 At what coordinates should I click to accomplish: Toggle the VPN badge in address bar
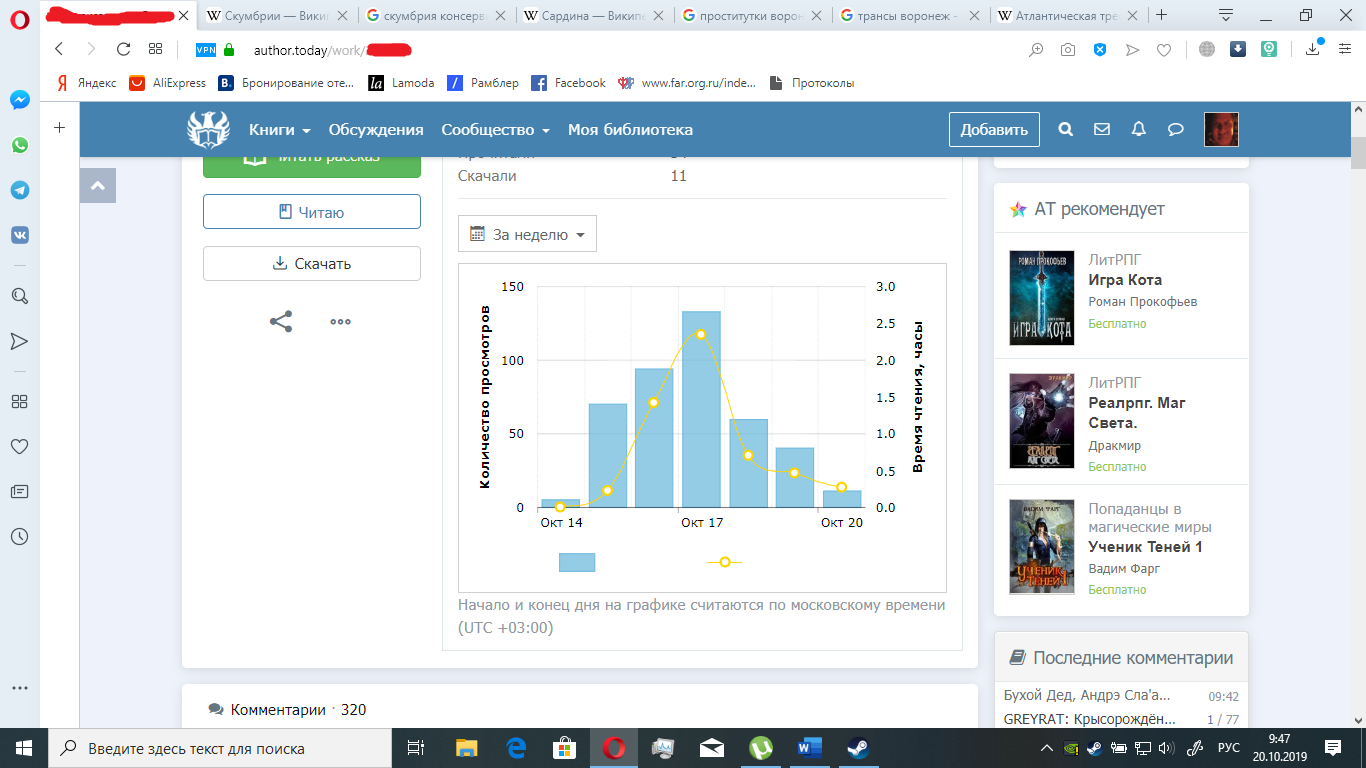205,50
